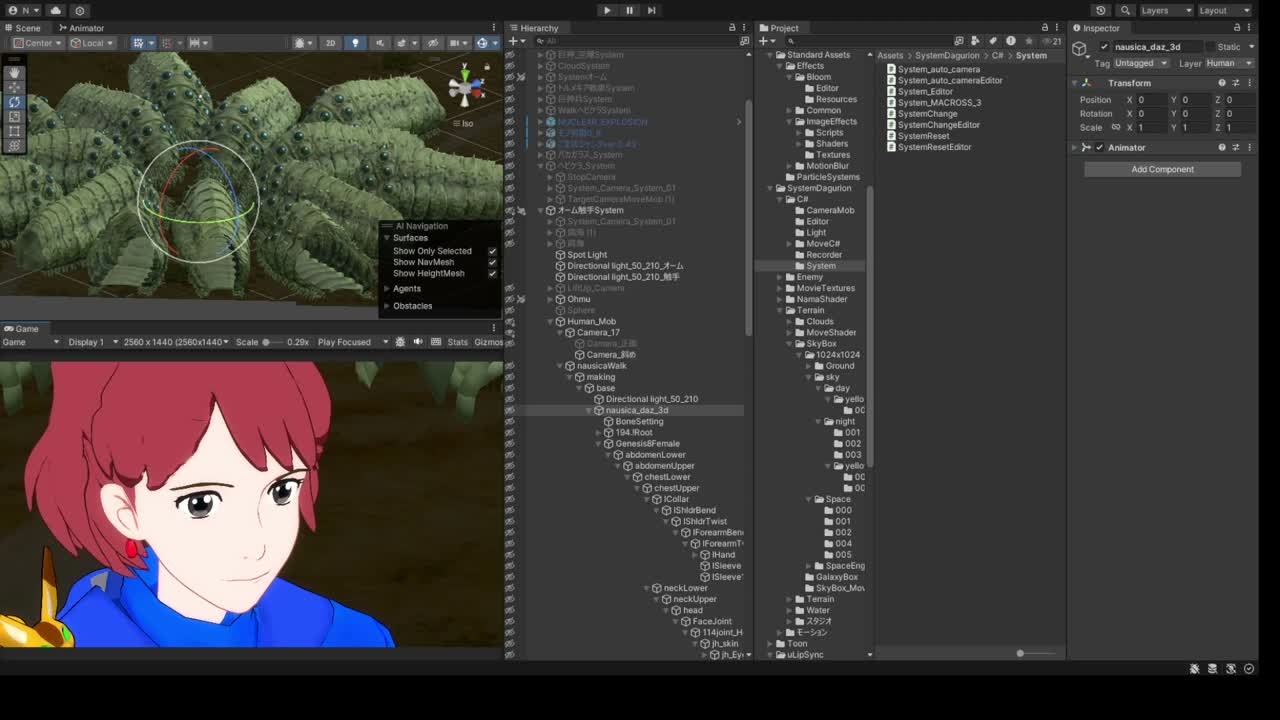The width and height of the screenshot is (1280, 720).
Task: Activate the Rotate tool in scene toolbar
Action: click(x=14, y=102)
